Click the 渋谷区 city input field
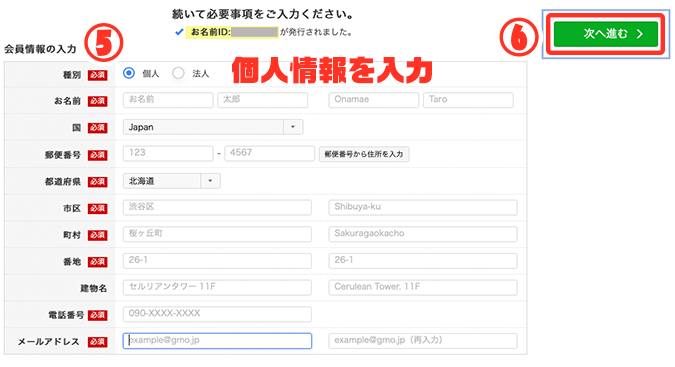675x367 pixels. point(217,207)
